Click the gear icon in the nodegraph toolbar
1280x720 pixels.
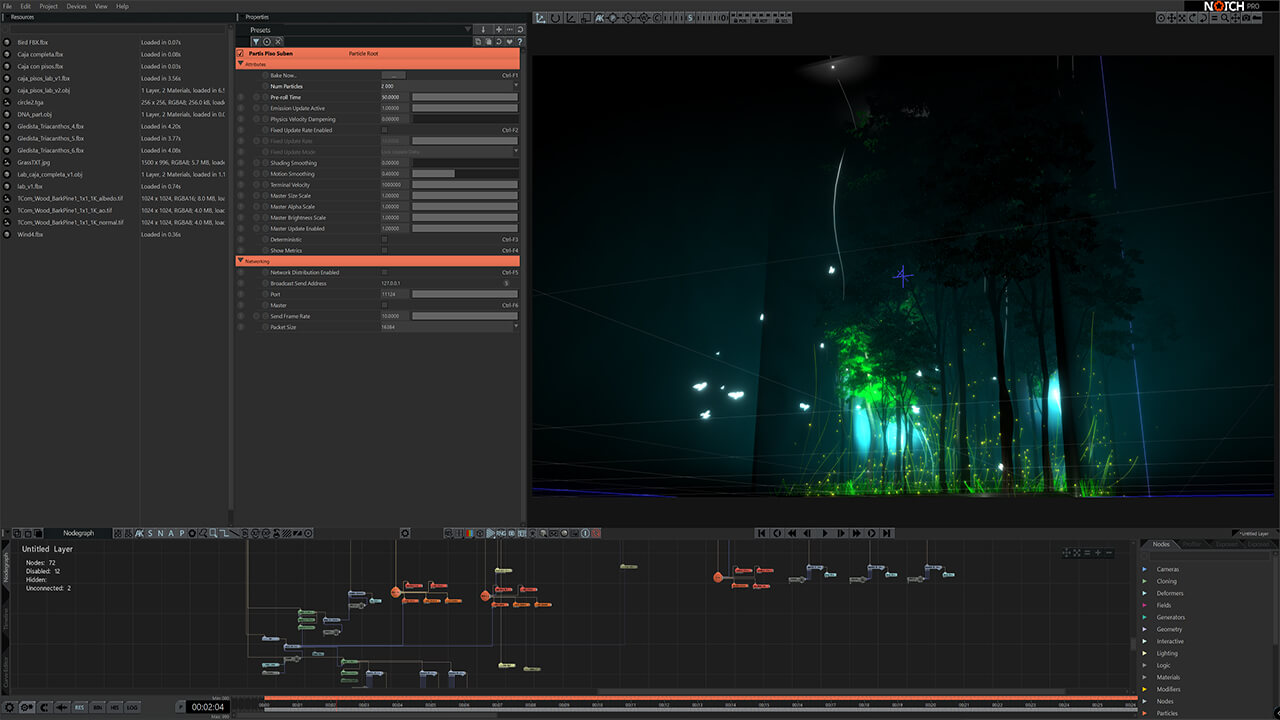(x=405, y=533)
